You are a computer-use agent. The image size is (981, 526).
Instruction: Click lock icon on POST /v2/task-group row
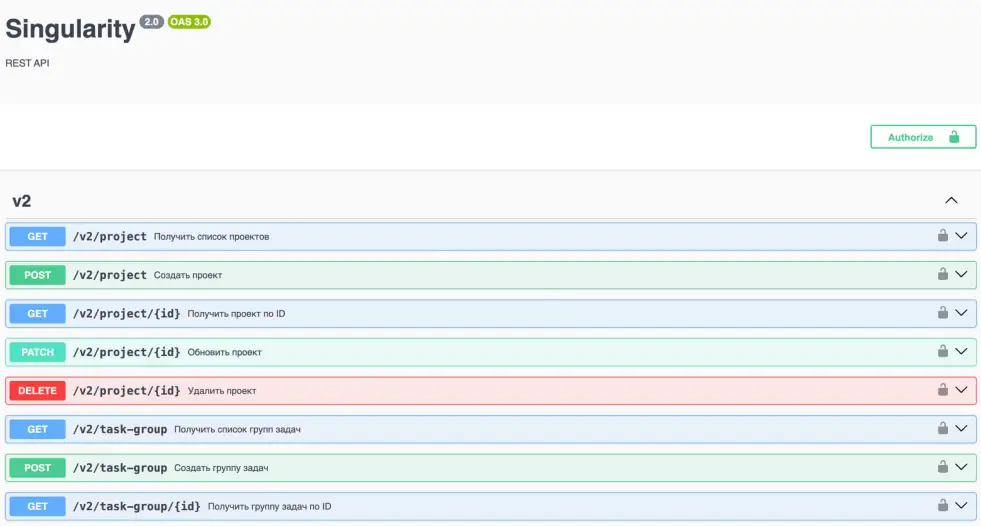click(942, 467)
